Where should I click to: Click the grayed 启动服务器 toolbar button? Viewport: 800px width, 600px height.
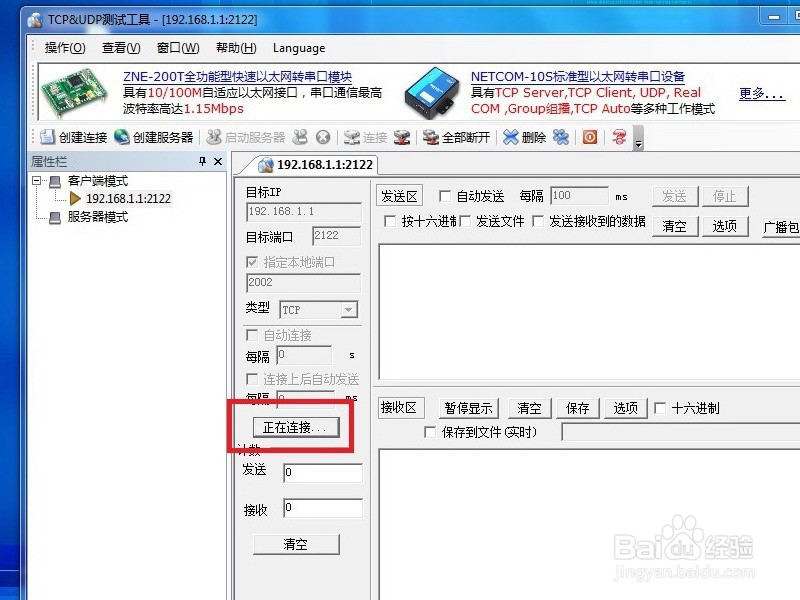[x=246, y=137]
